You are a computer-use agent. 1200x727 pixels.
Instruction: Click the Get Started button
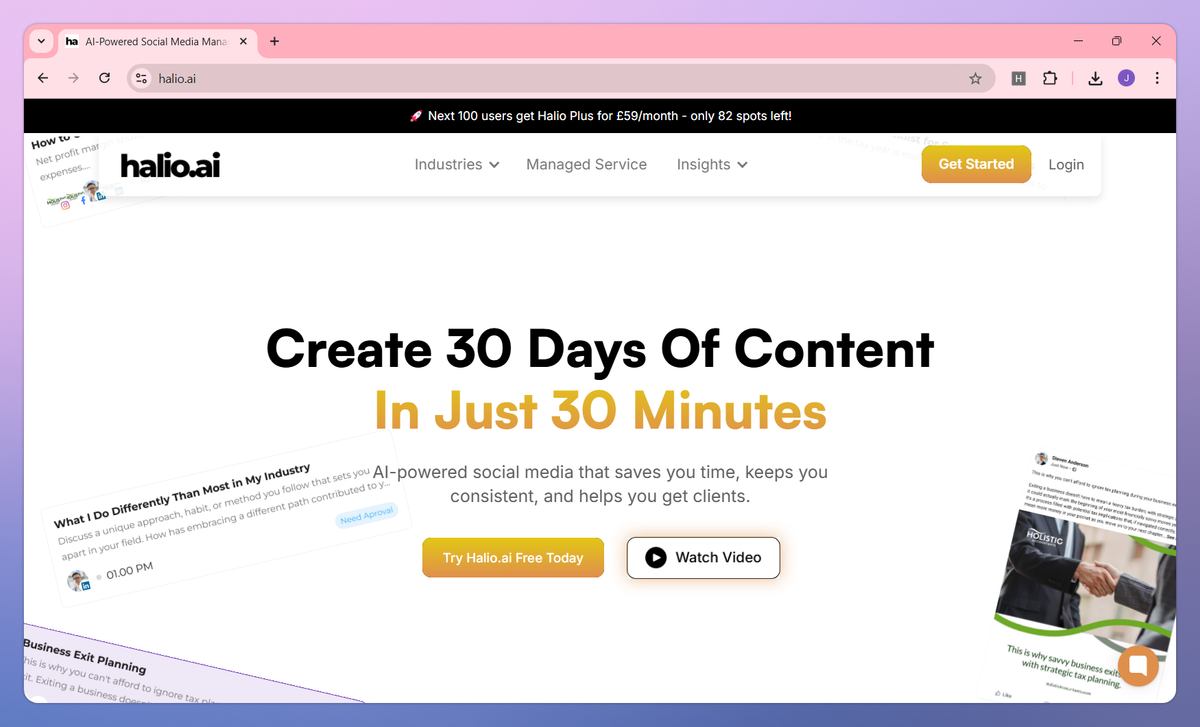[976, 164]
